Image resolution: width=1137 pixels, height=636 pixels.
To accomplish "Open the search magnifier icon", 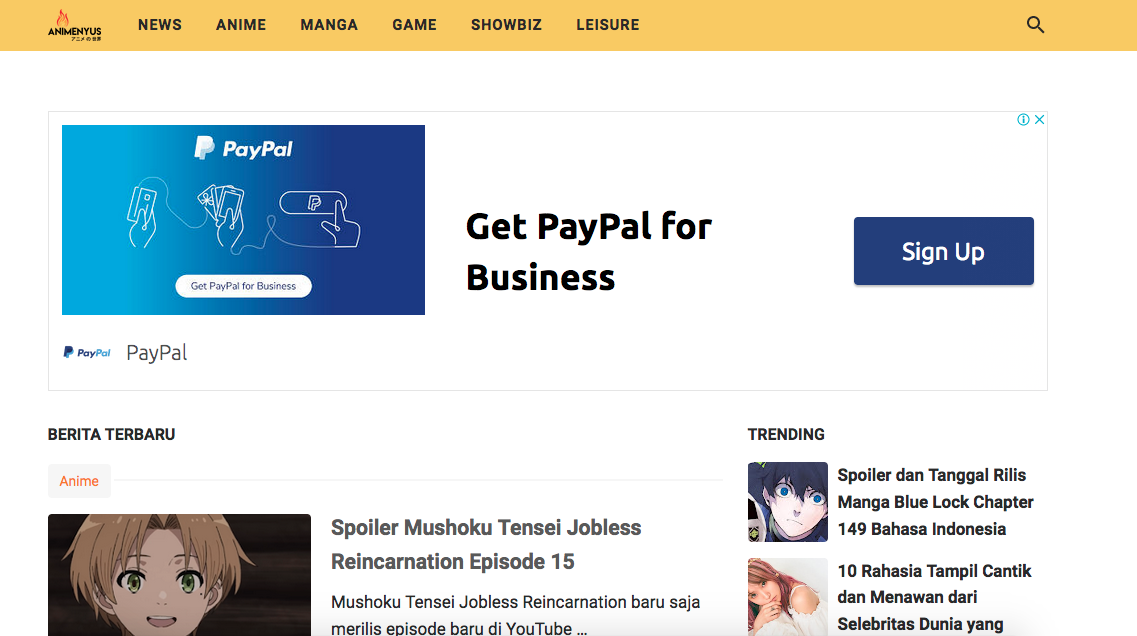I will (x=1035, y=25).
